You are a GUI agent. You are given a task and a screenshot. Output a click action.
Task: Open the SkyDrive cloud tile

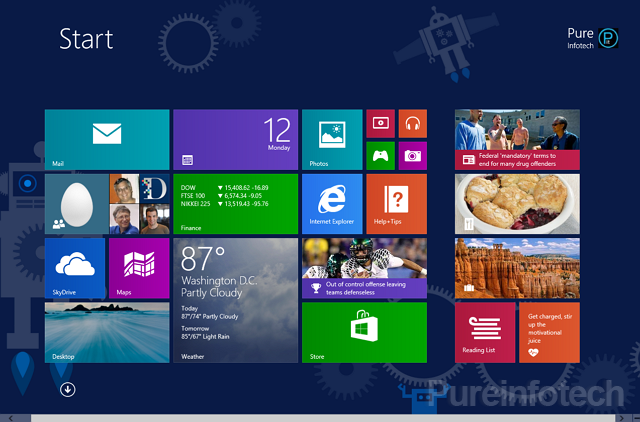coord(75,267)
